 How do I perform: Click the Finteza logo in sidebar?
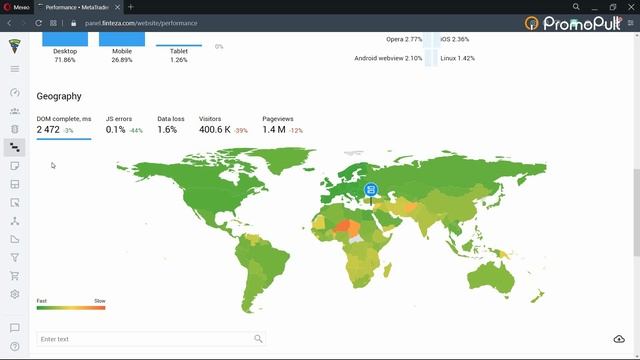15,46
